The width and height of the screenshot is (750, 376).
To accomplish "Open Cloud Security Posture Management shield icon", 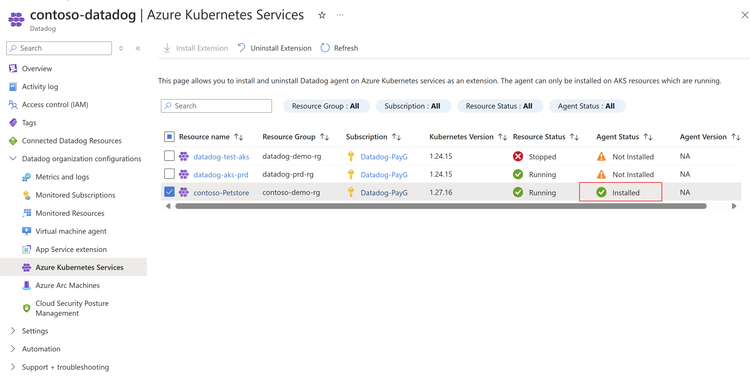I will pos(27,308).
